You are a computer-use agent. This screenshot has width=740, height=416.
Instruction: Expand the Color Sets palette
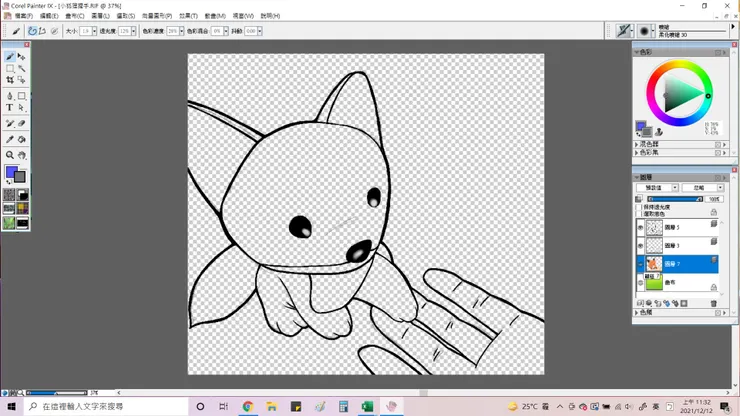(x=637, y=153)
